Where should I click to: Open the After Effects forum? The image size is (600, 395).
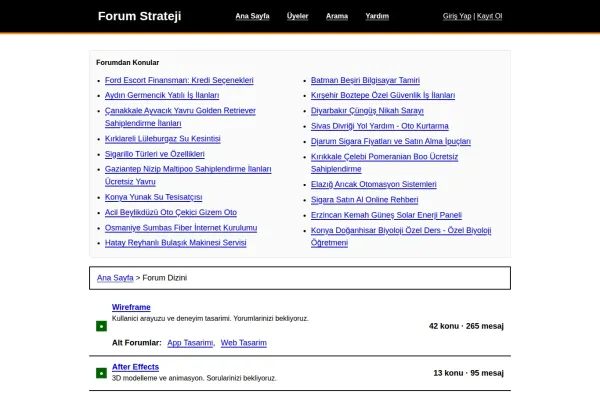(x=135, y=367)
